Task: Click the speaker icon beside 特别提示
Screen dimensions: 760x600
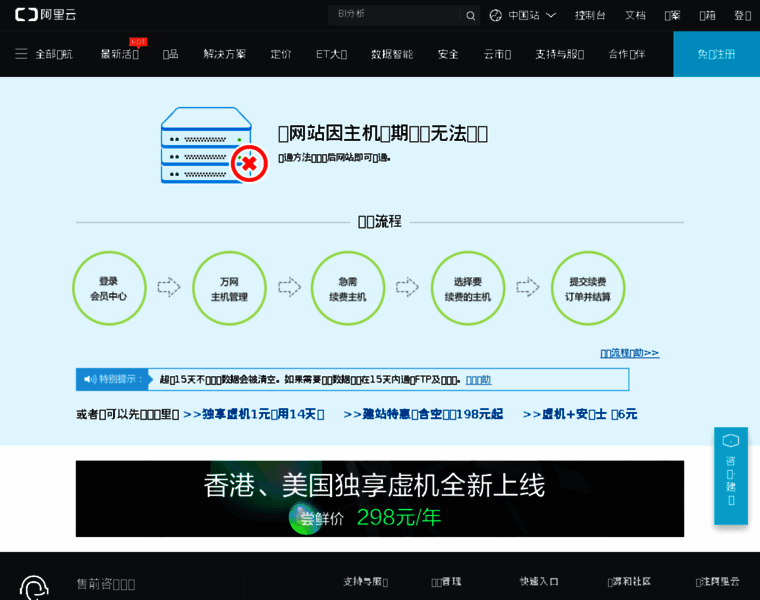Action: click(x=89, y=379)
